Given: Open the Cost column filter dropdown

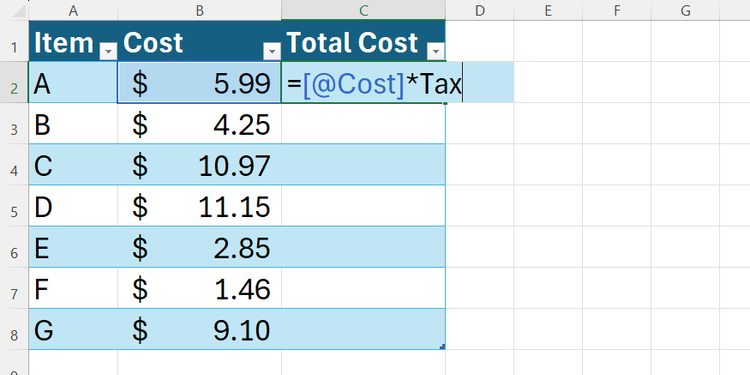Looking at the screenshot, I should (272, 51).
